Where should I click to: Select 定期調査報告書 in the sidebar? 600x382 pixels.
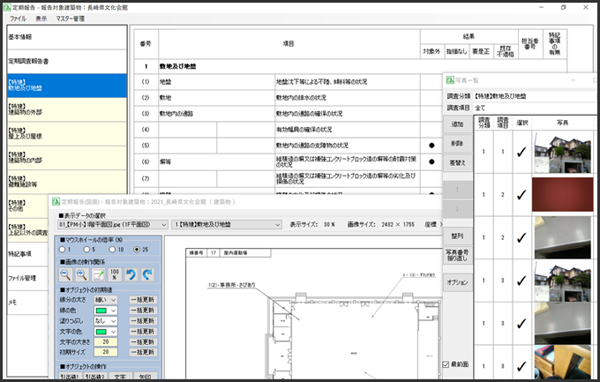pyautogui.click(x=67, y=61)
